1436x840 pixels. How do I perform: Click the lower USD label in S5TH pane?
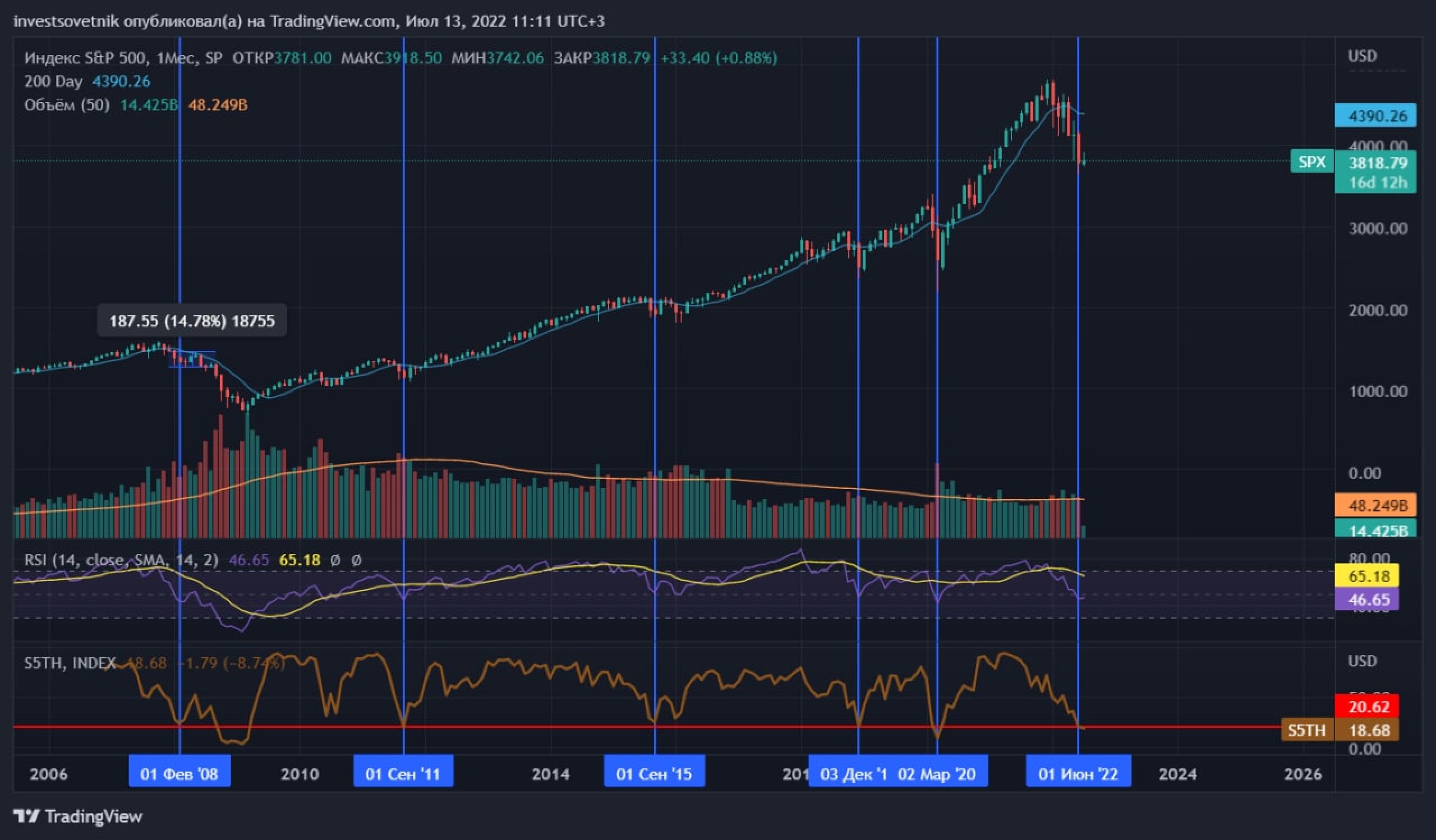(x=1363, y=661)
